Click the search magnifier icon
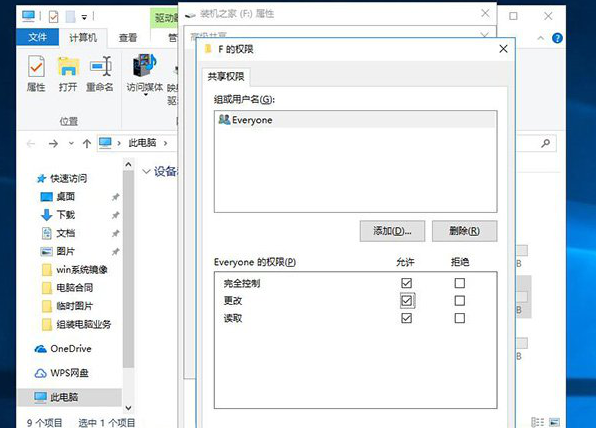This screenshot has width=596, height=428. tap(545, 144)
